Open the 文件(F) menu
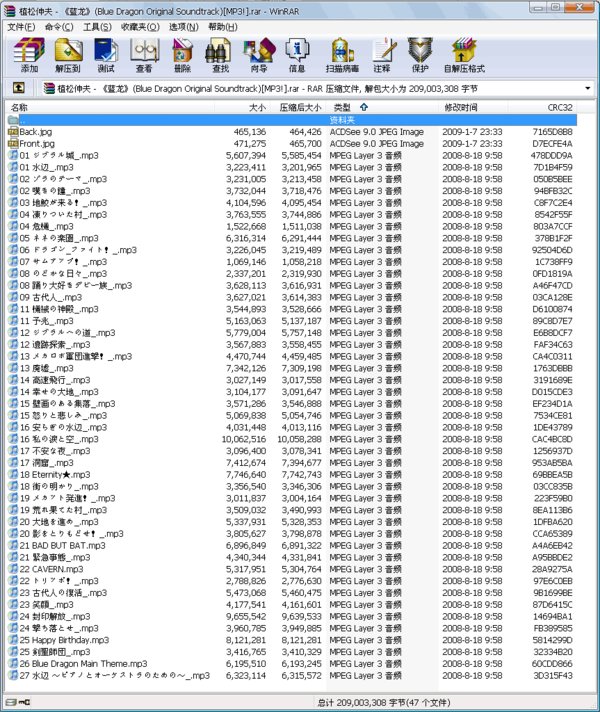The width and height of the screenshot is (600, 712). (x=21, y=27)
